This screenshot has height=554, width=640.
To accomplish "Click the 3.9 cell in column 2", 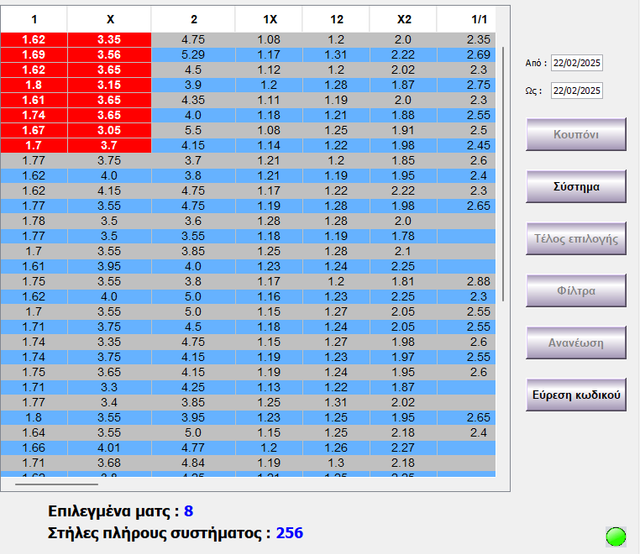I will tap(193, 85).
